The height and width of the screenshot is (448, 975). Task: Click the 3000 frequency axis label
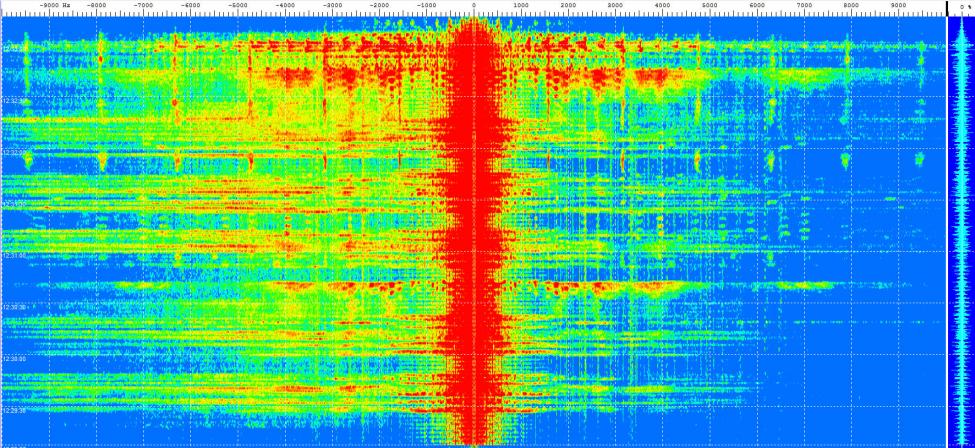click(x=616, y=4)
